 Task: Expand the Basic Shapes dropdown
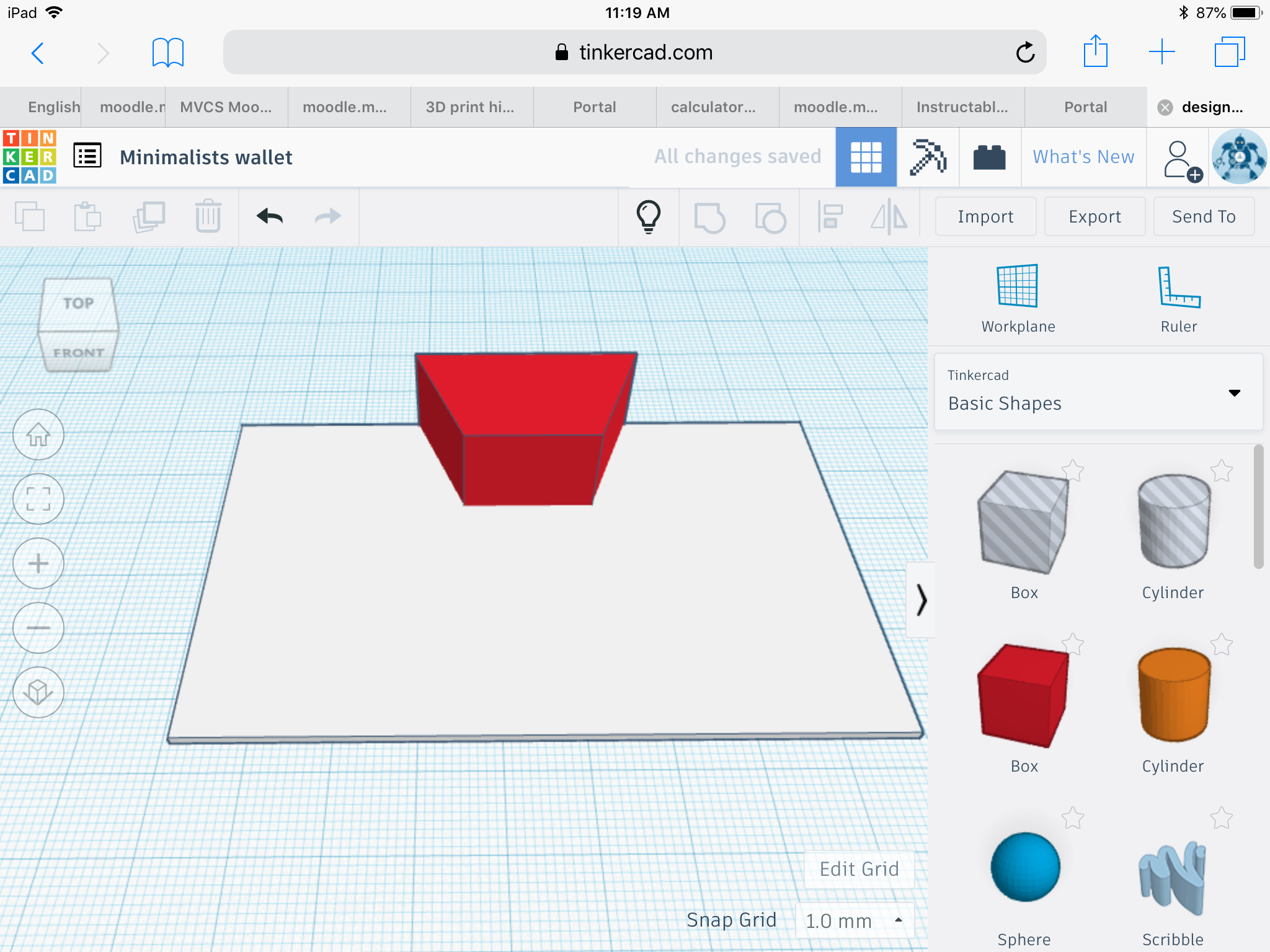pos(1098,392)
